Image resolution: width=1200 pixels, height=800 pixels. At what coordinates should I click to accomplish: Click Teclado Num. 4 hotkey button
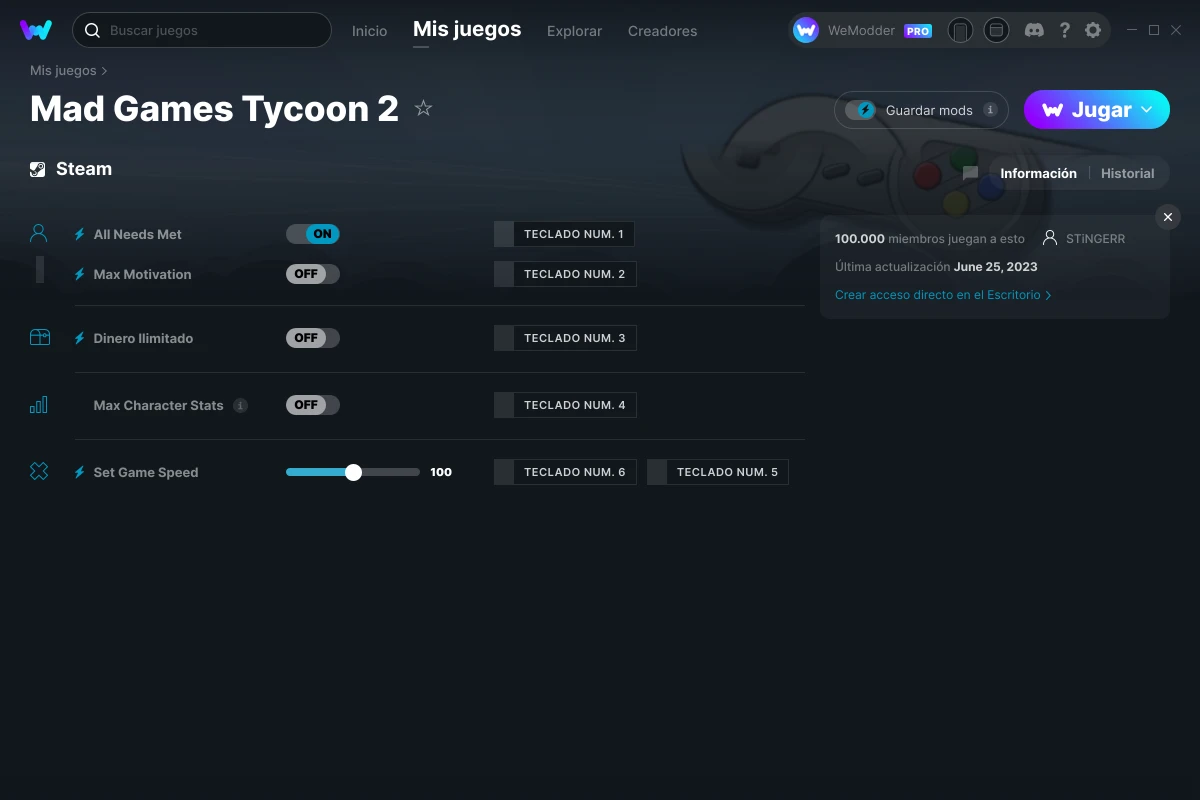pyautogui.click(x=565, y=405)
